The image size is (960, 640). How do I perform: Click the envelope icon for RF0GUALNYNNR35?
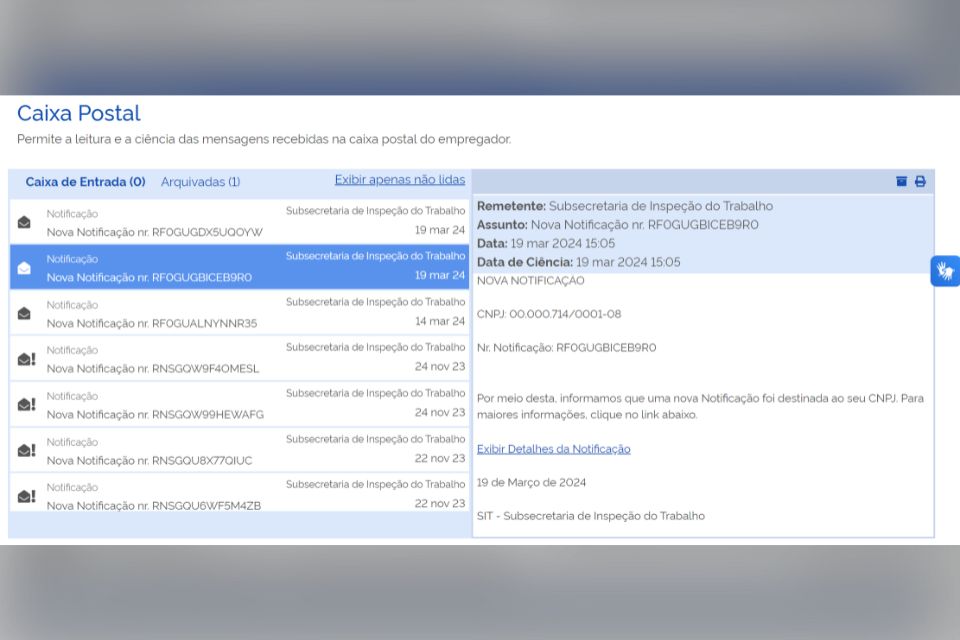[x=24, y=314]
